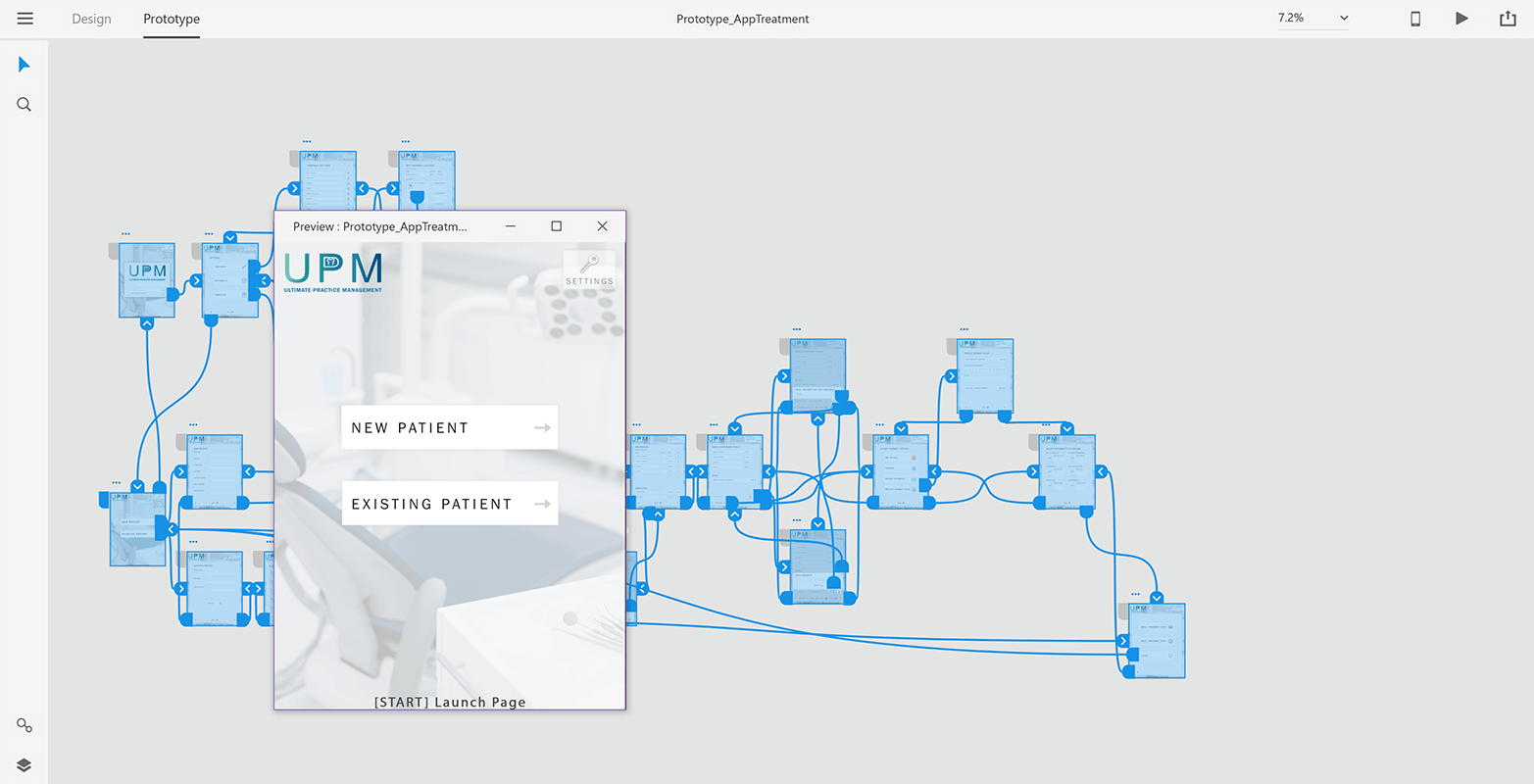Open the 7.2% zoom level dropdown
This screenshot has width=1534, height=784.
point(1313,19)
